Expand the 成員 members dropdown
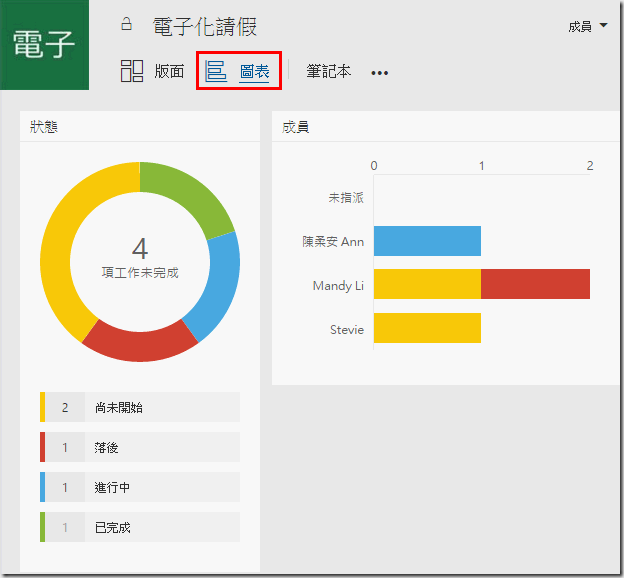 pyautogui.click(x=587, y=27)
